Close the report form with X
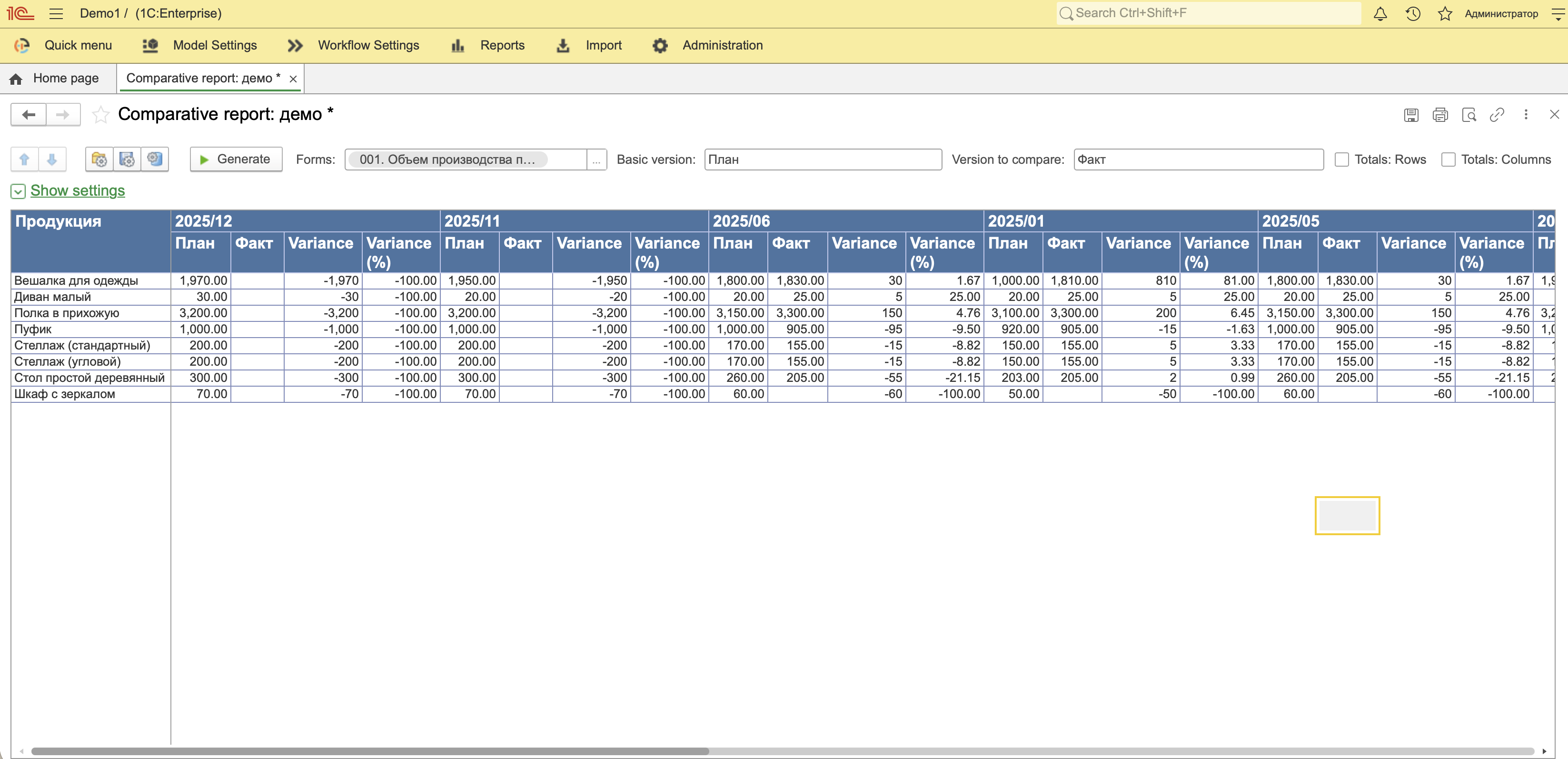The width and height of the screenshot is (1568, 759). pos(1554,114)
